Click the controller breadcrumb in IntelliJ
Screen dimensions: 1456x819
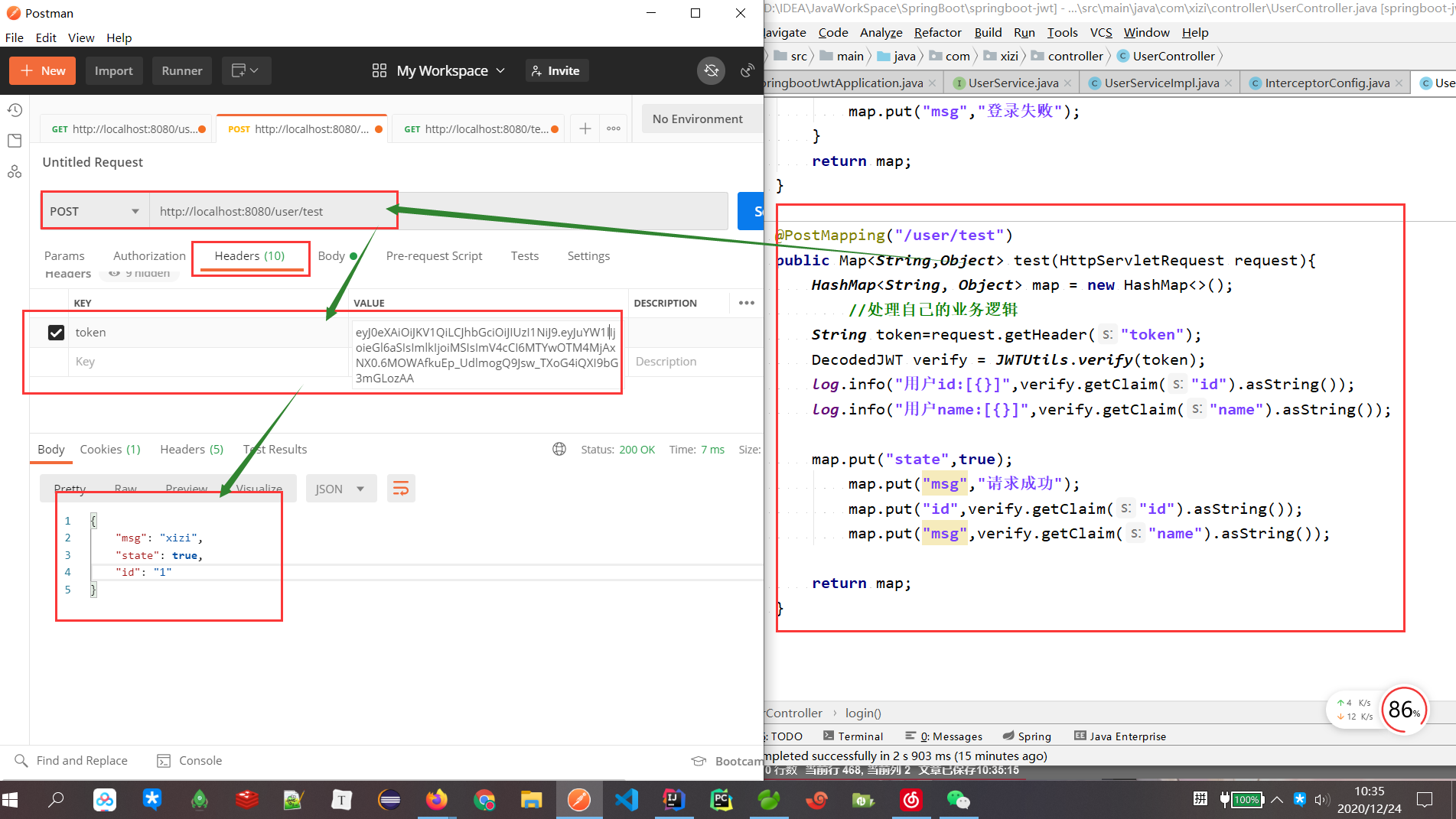(1068, 56)
